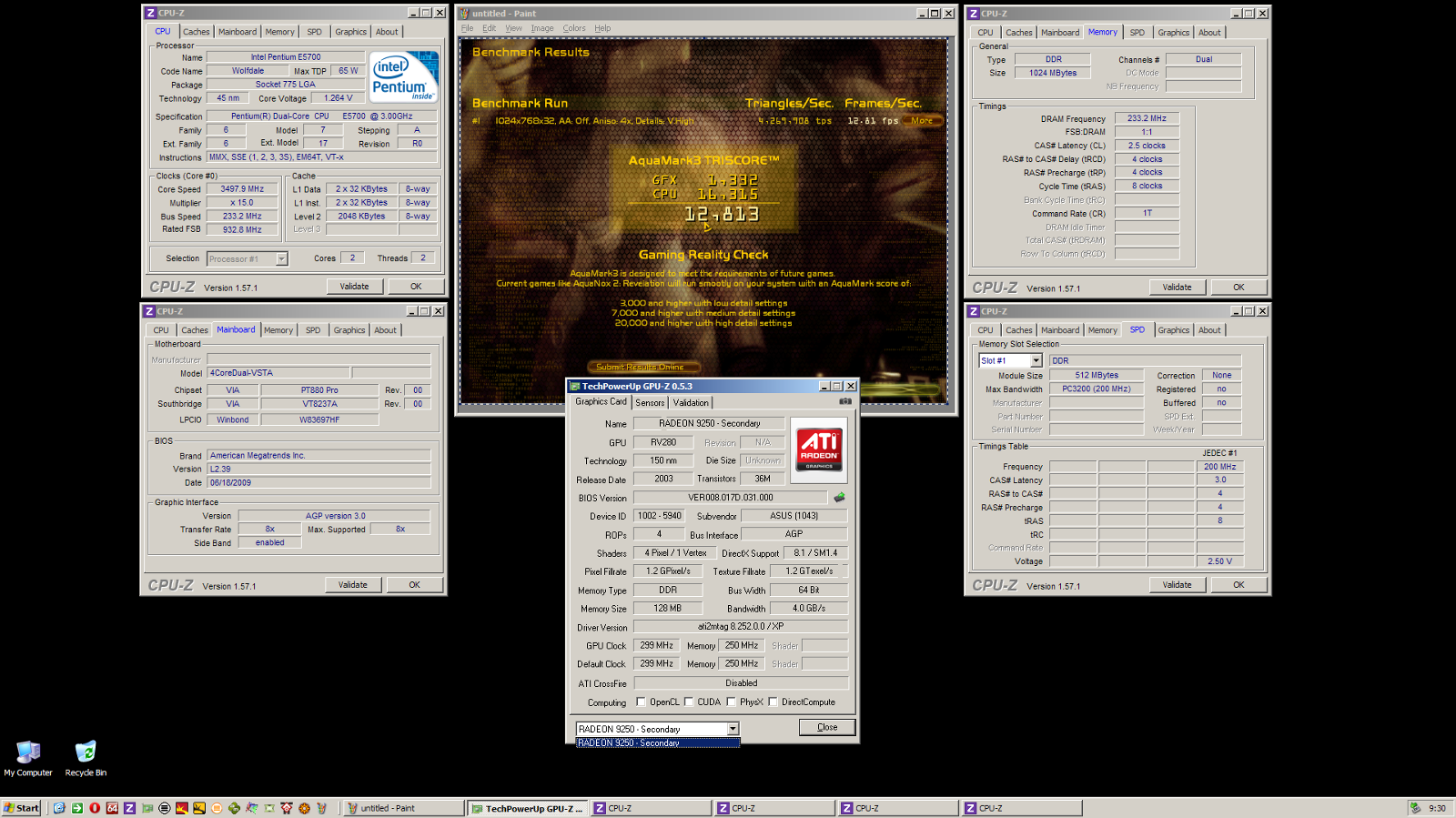1456x818 pixels.
Task: Click the mainboard Model value 4CoreDual-VSTA
Action: coord(278,373)
